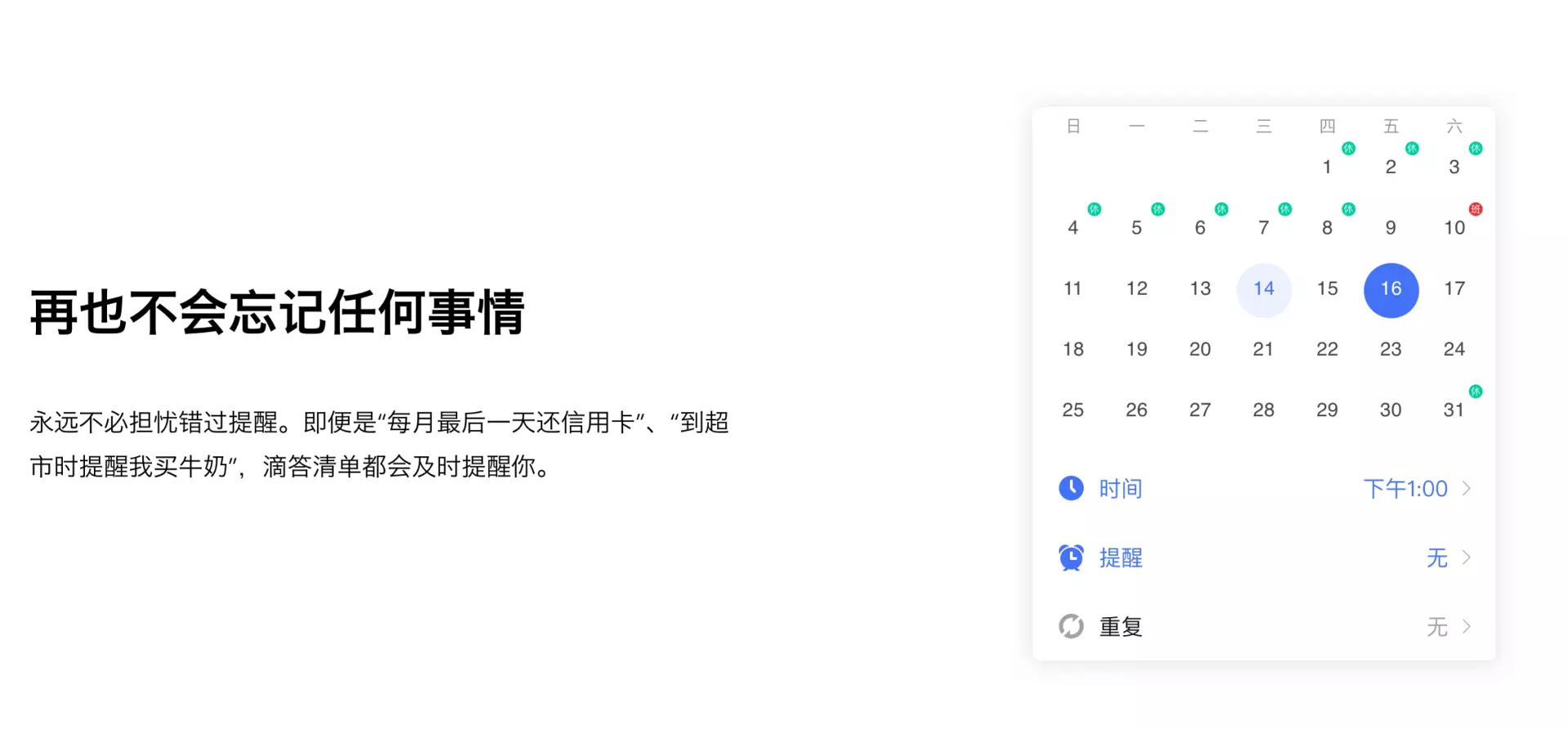Pick date 23 in the calendar
This screenshot has height=729, width=1568.
[x=1391, y=349]
